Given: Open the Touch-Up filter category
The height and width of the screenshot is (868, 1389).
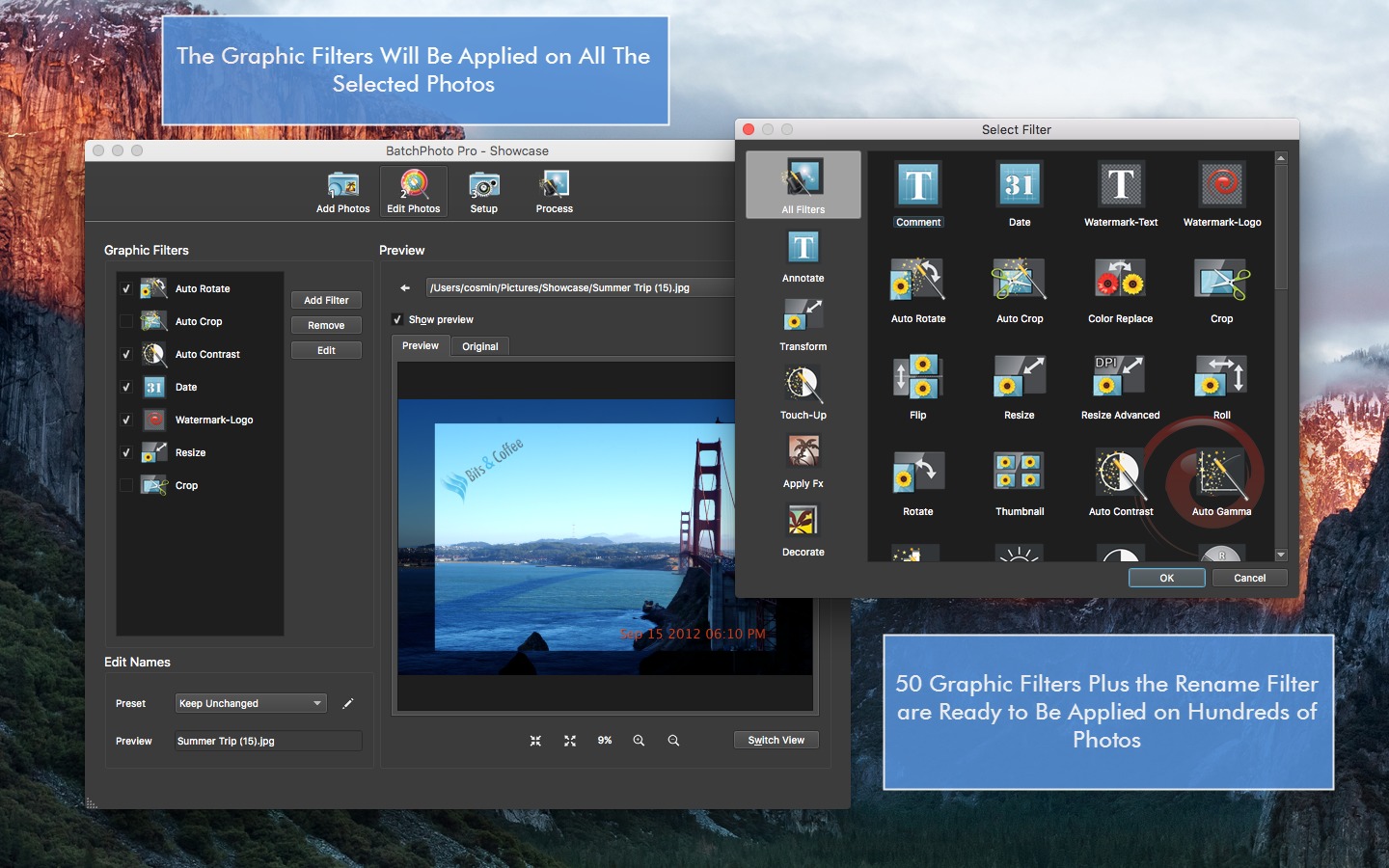Looking at the screenshot, I should [803, 387].
